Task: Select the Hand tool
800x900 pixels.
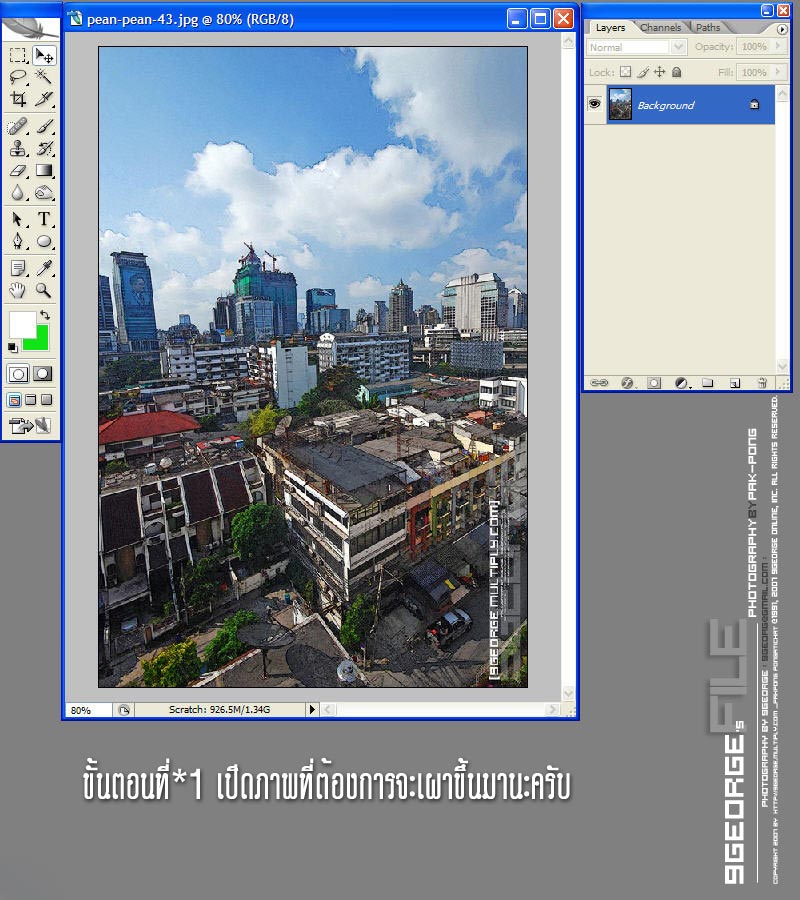Action: (18, 290)
